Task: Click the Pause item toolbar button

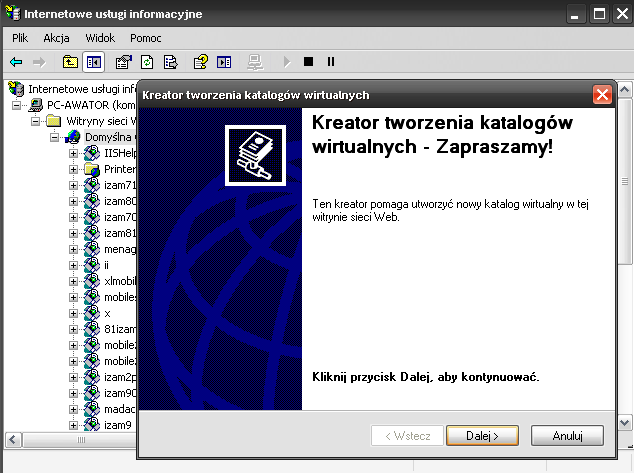Action: [331, 61]
